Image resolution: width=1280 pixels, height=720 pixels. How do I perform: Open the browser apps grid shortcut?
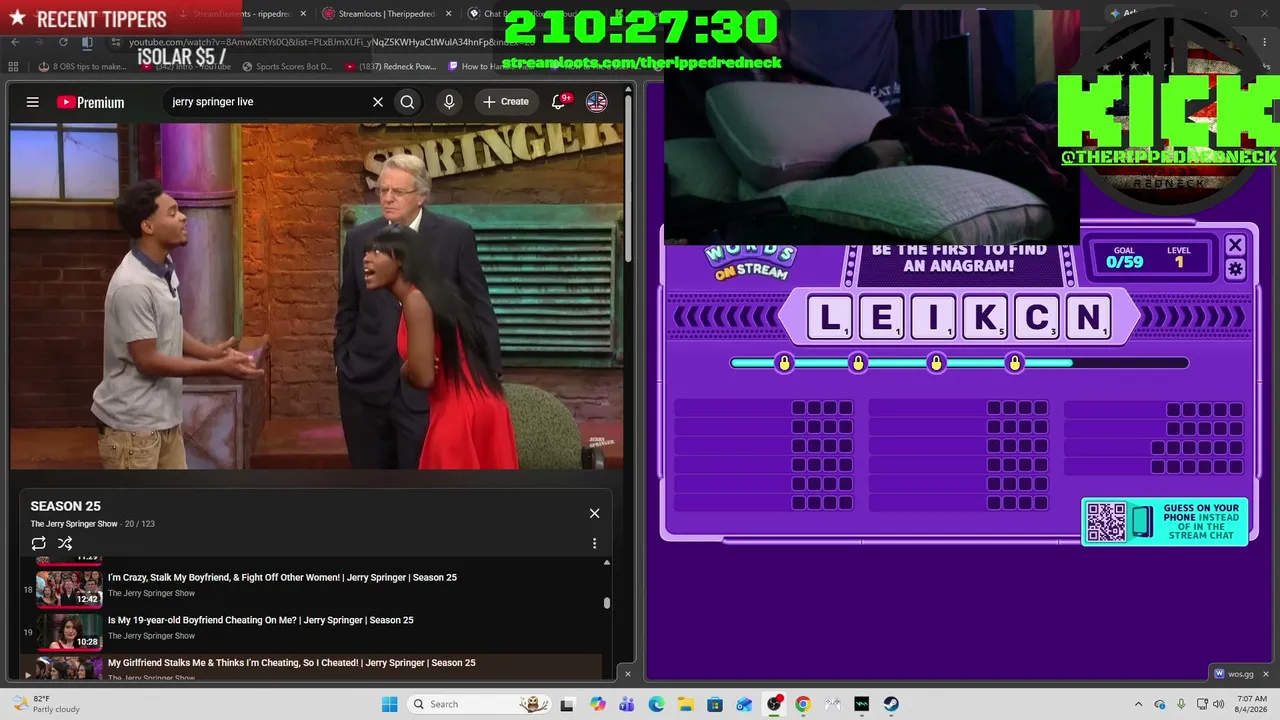click(14, 67)
